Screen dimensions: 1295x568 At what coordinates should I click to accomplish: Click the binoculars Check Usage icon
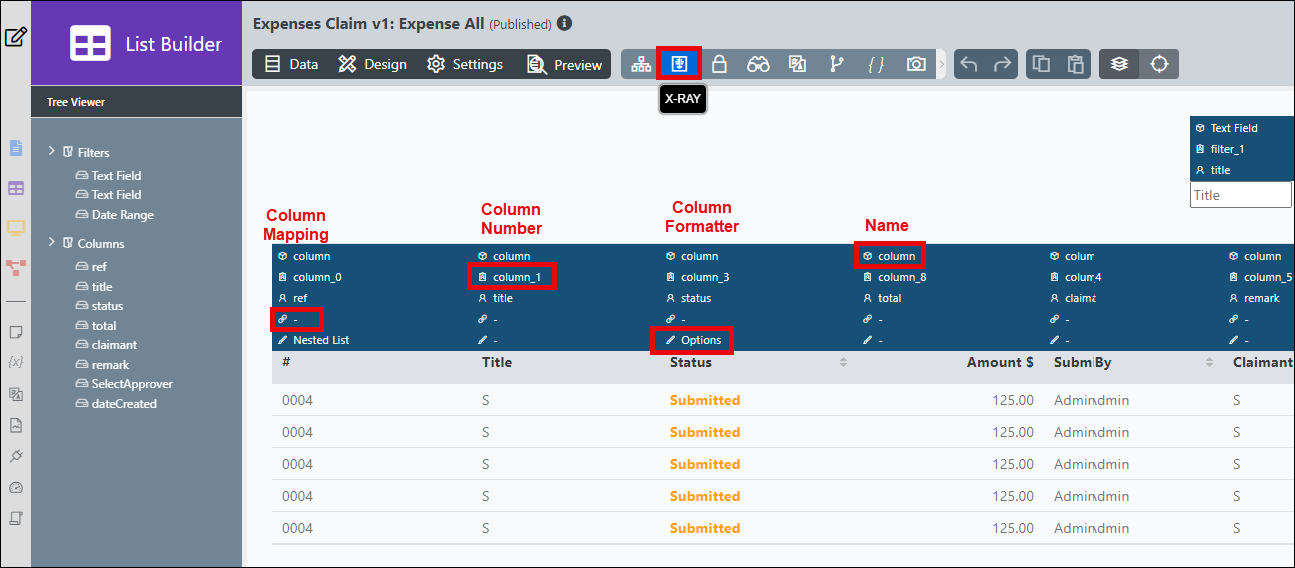(758, 64)
